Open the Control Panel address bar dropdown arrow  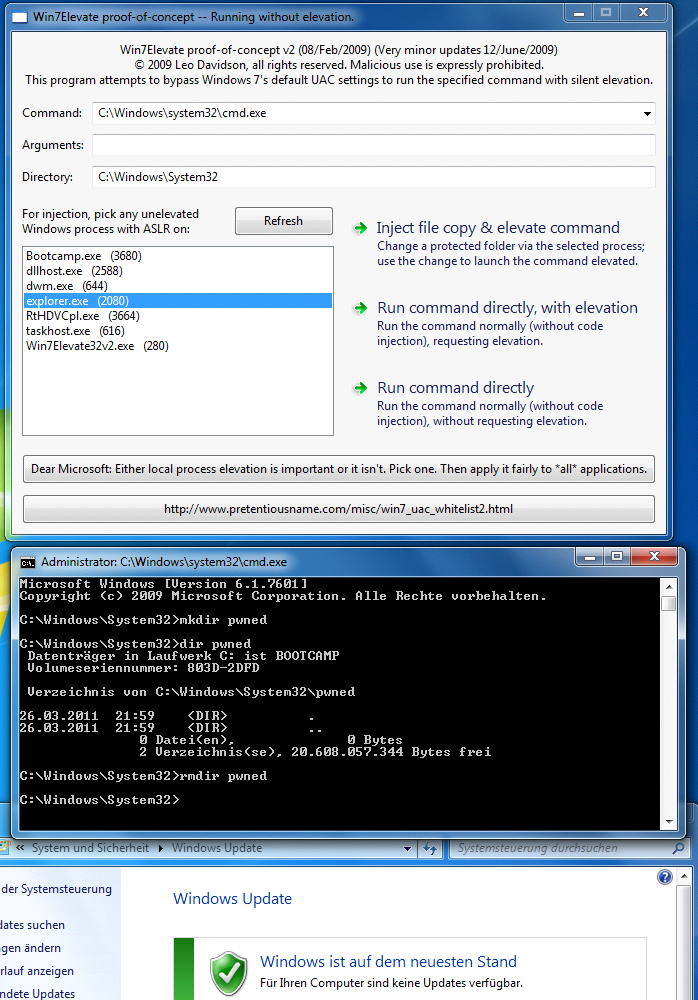[407, 848]
